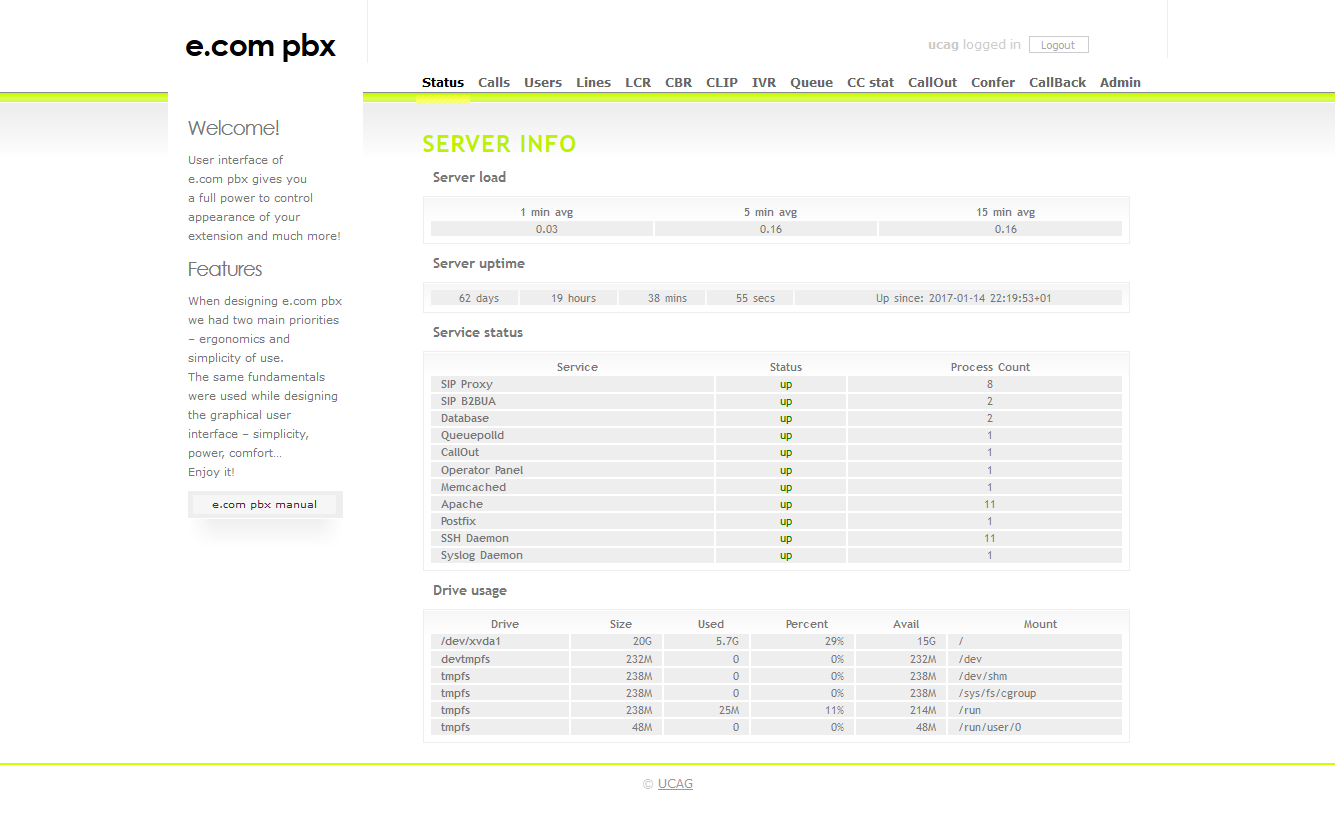Click the 55 secs uptime cell
Screen dimensions: 1335x837
click(x=750, y=298)
